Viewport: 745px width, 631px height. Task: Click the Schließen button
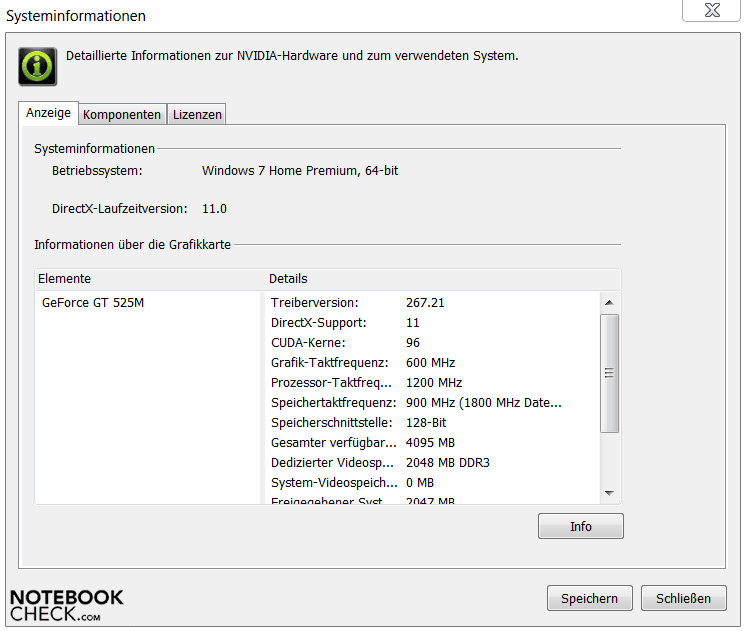(x=684, y=598)
